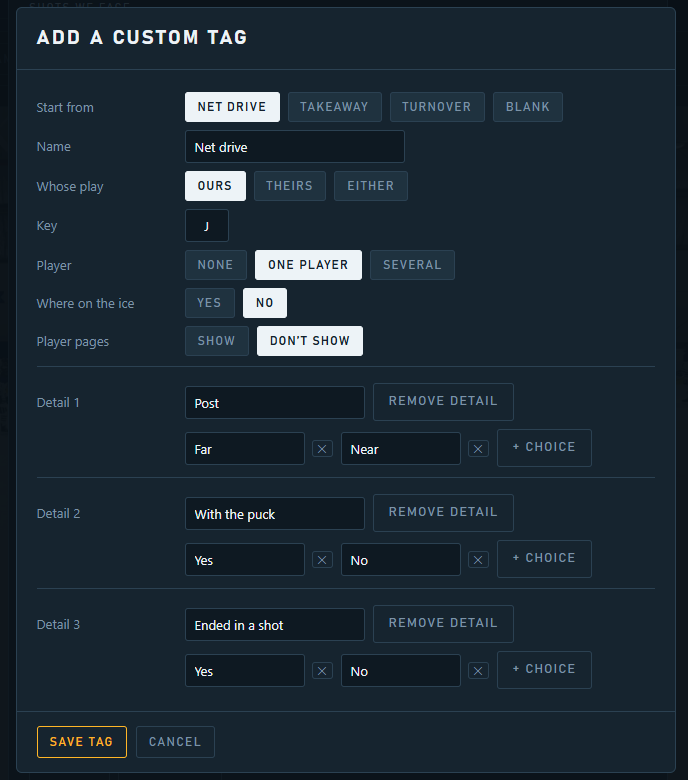Remove Detail 3 with Remove Detail button
688x780 pixels.
pos(443,623)
